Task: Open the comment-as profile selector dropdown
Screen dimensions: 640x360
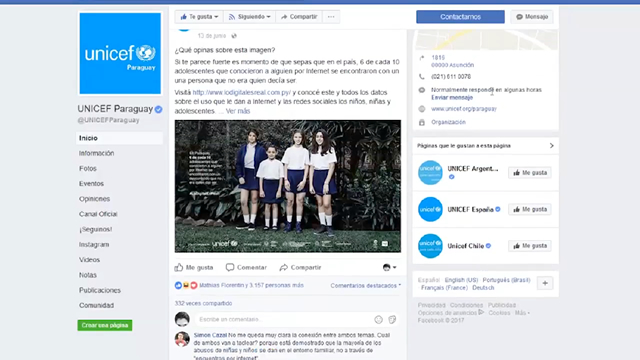Action: point(389,267)
